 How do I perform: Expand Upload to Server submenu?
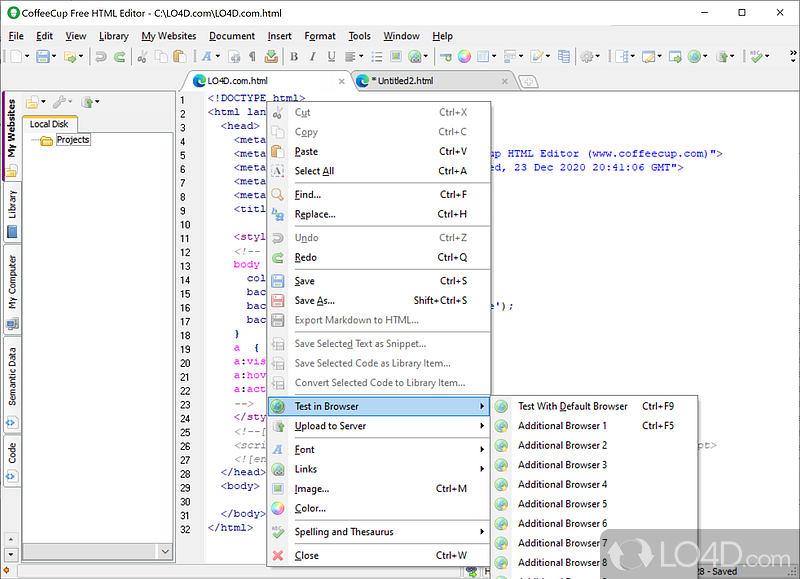(x=379, y=426)
